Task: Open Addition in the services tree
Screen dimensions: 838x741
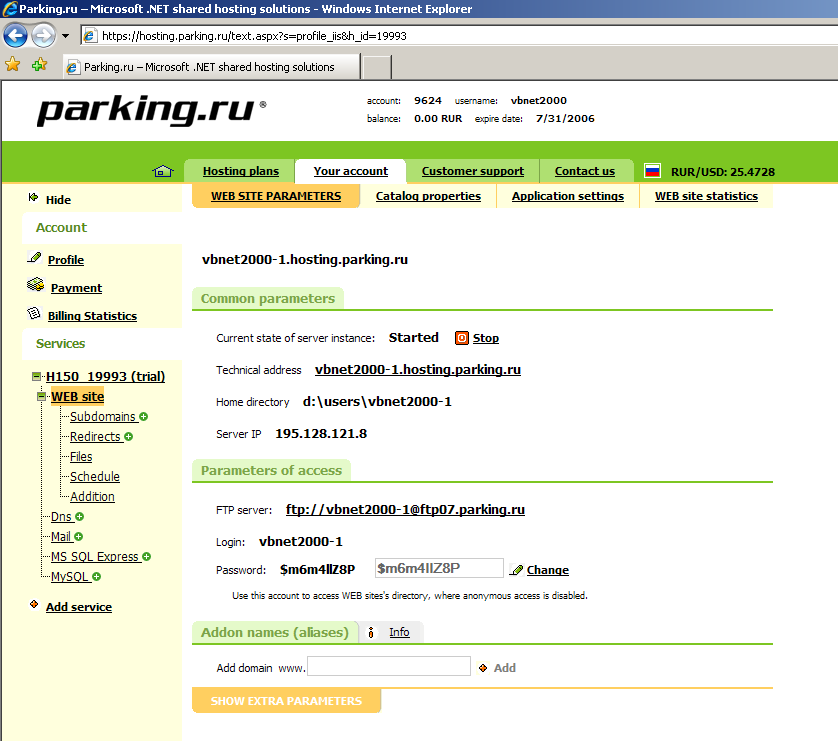Action: (x=92, y=496)
